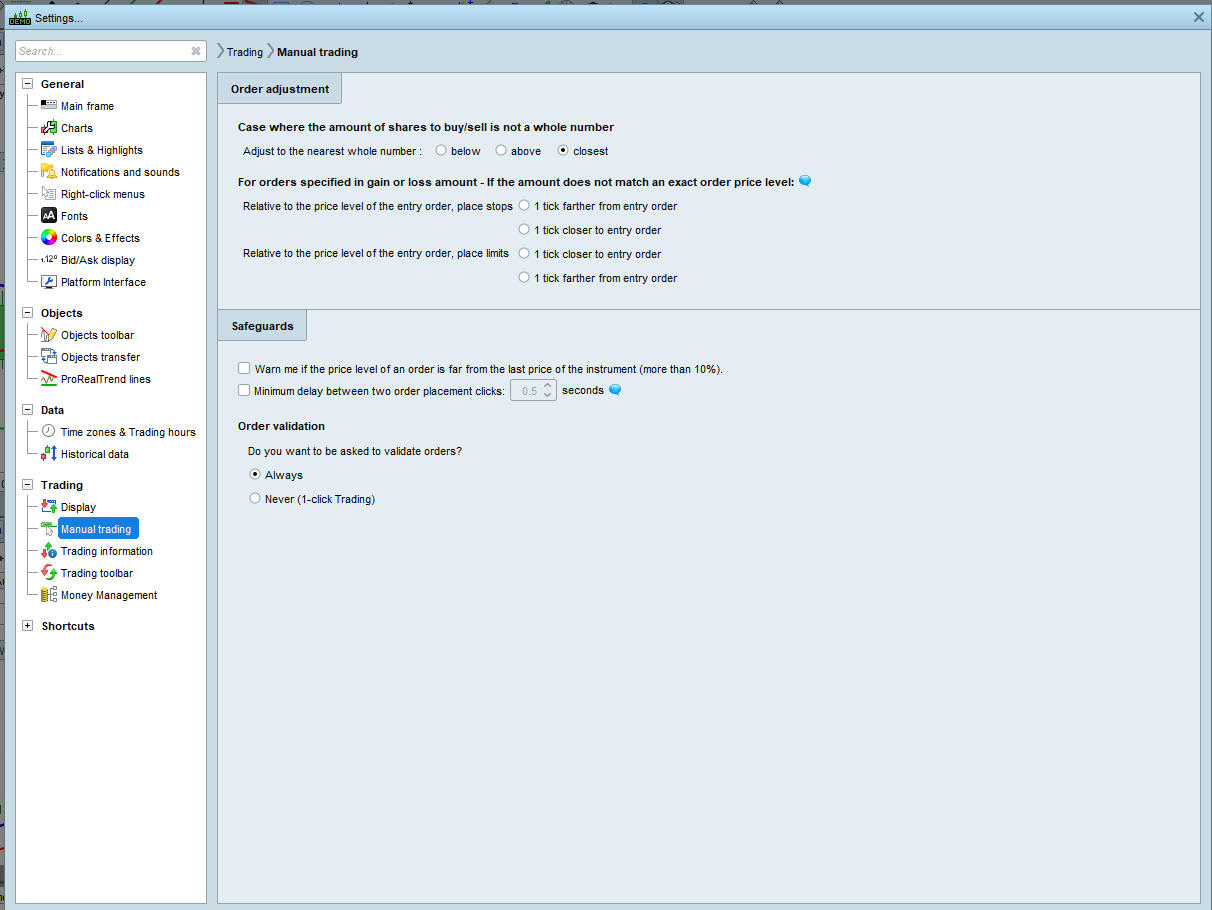This screenshot has height=910, width=1212.
Task: Click the Bid/Ask display icon
Action: [49, 260]
